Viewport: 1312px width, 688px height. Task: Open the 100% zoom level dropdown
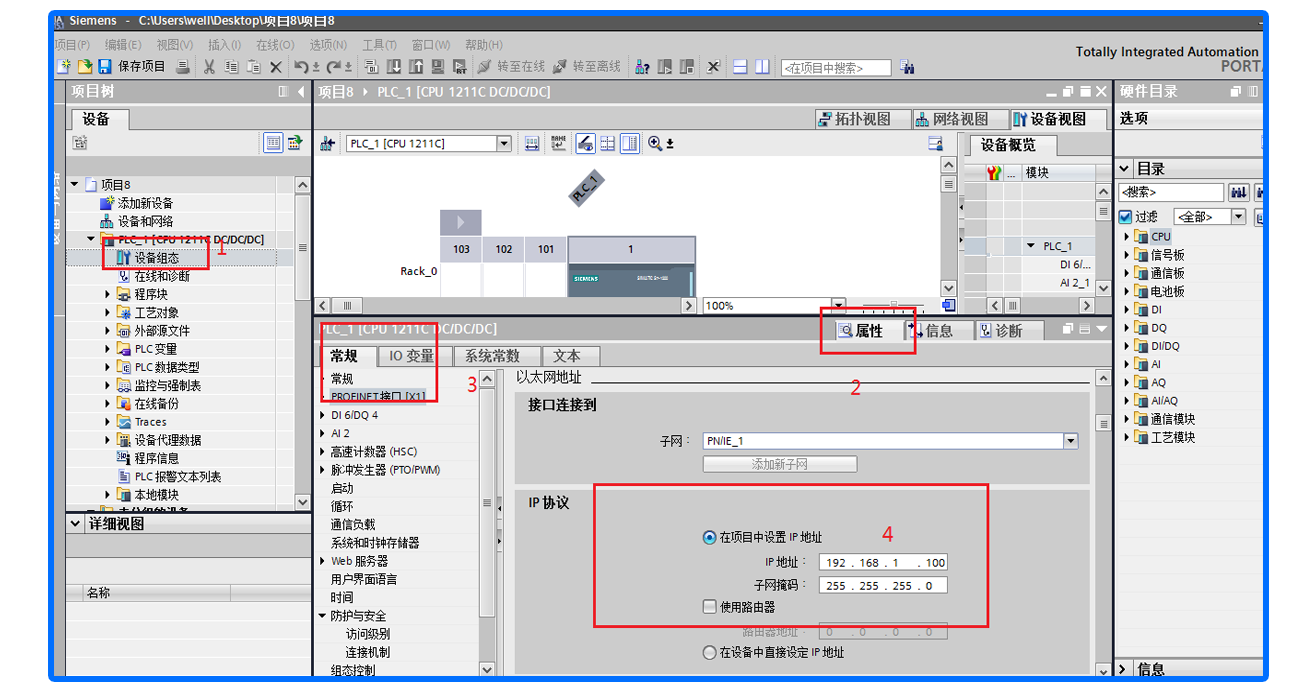click(x=839, y=305)
